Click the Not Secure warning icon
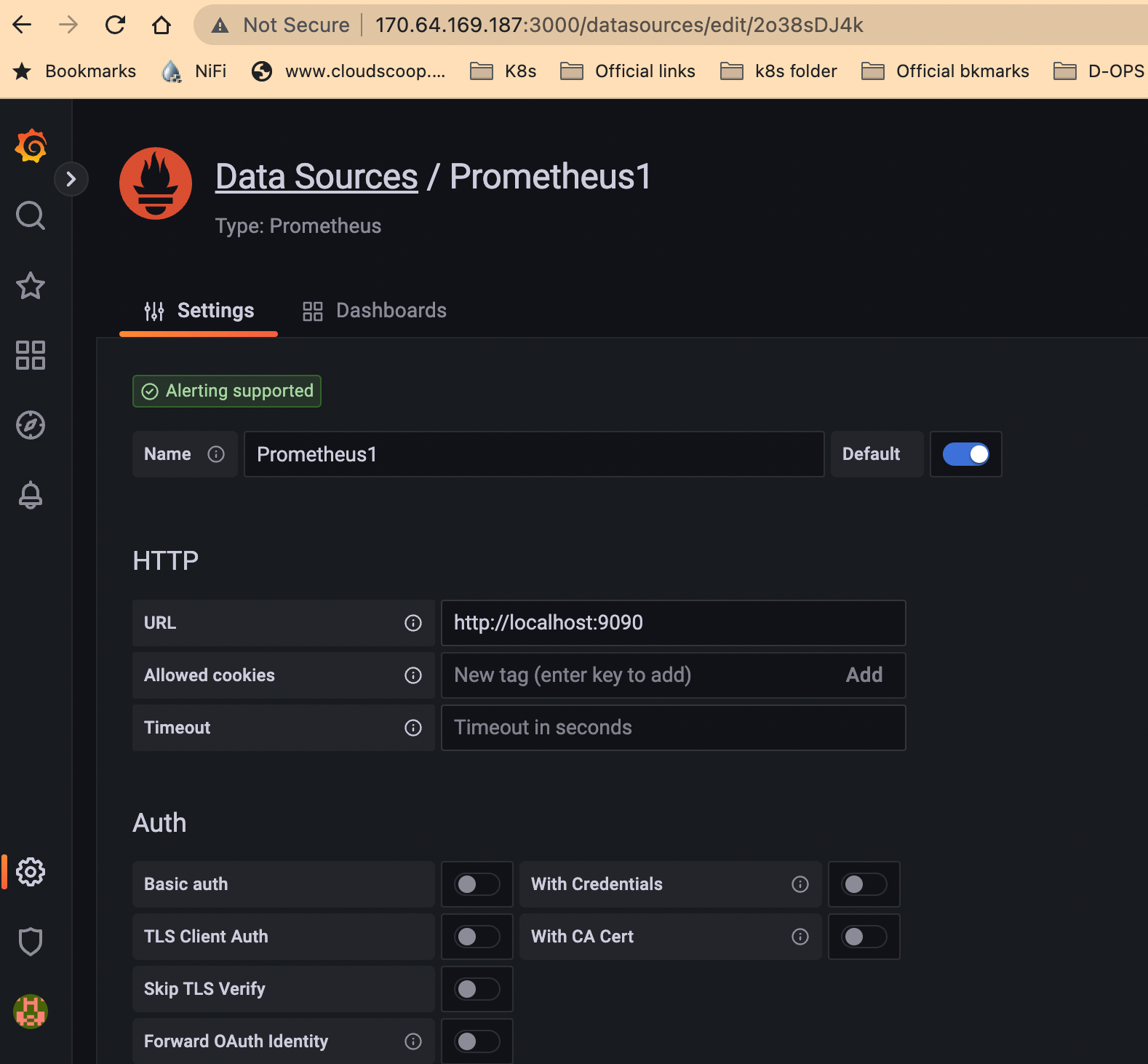 point(220,25)
